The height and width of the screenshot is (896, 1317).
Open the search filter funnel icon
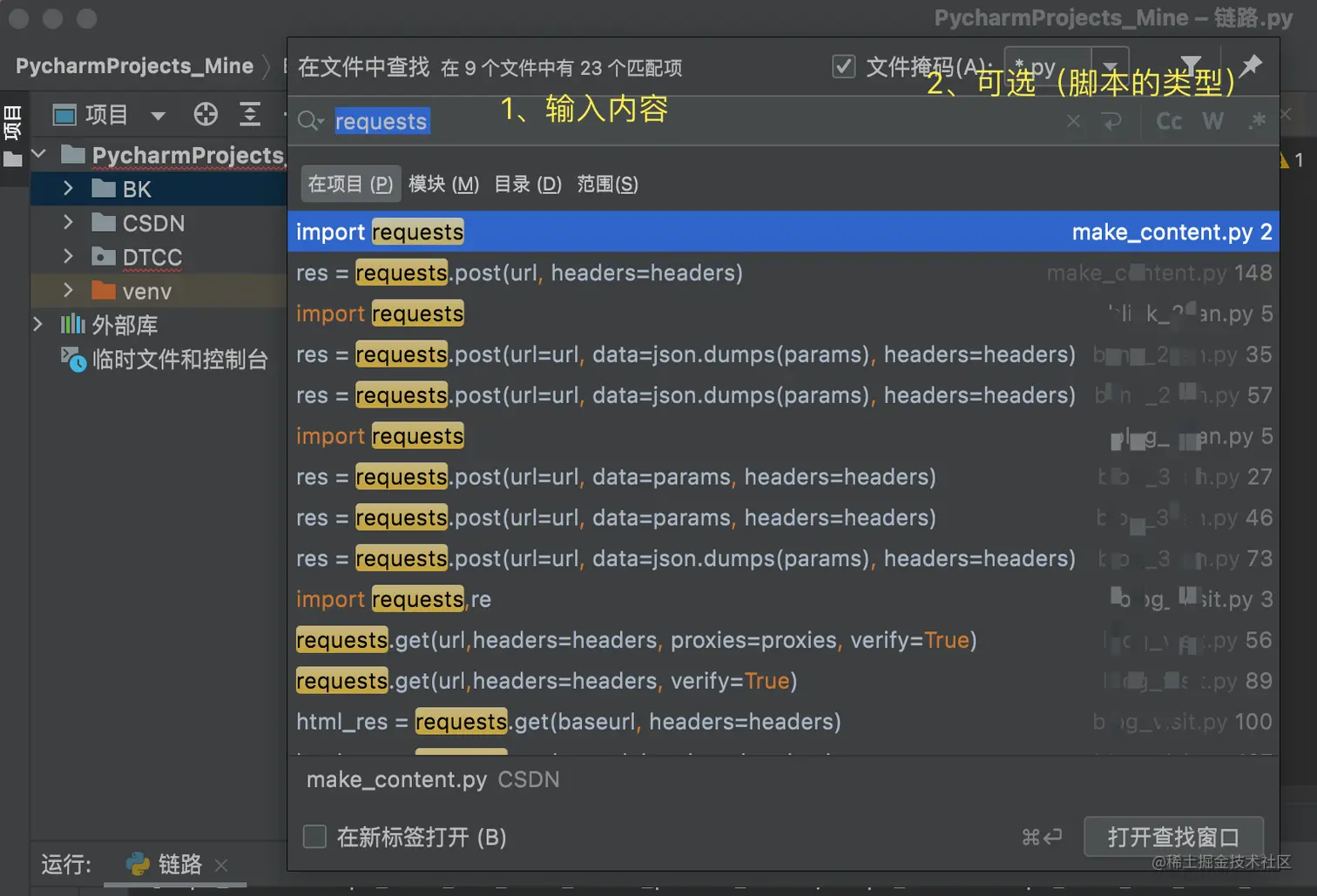point(1191,64)
